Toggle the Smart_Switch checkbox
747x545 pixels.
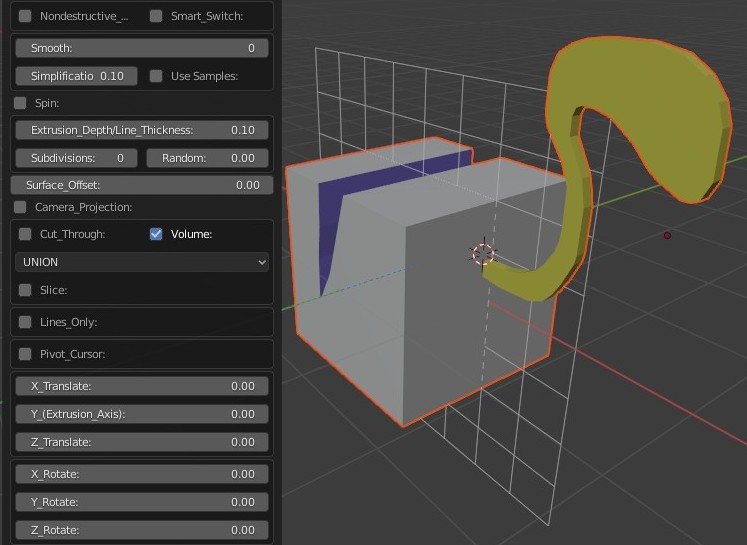click(x=156, y=16)
